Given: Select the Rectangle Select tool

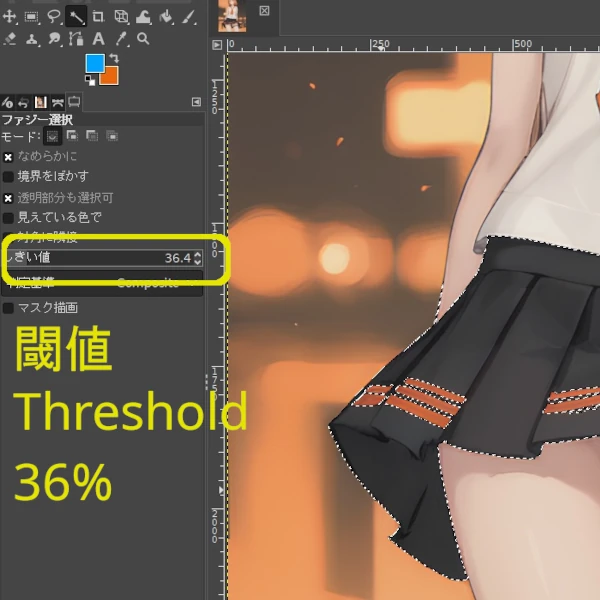Looking at the screenshot, I should 31,16.
